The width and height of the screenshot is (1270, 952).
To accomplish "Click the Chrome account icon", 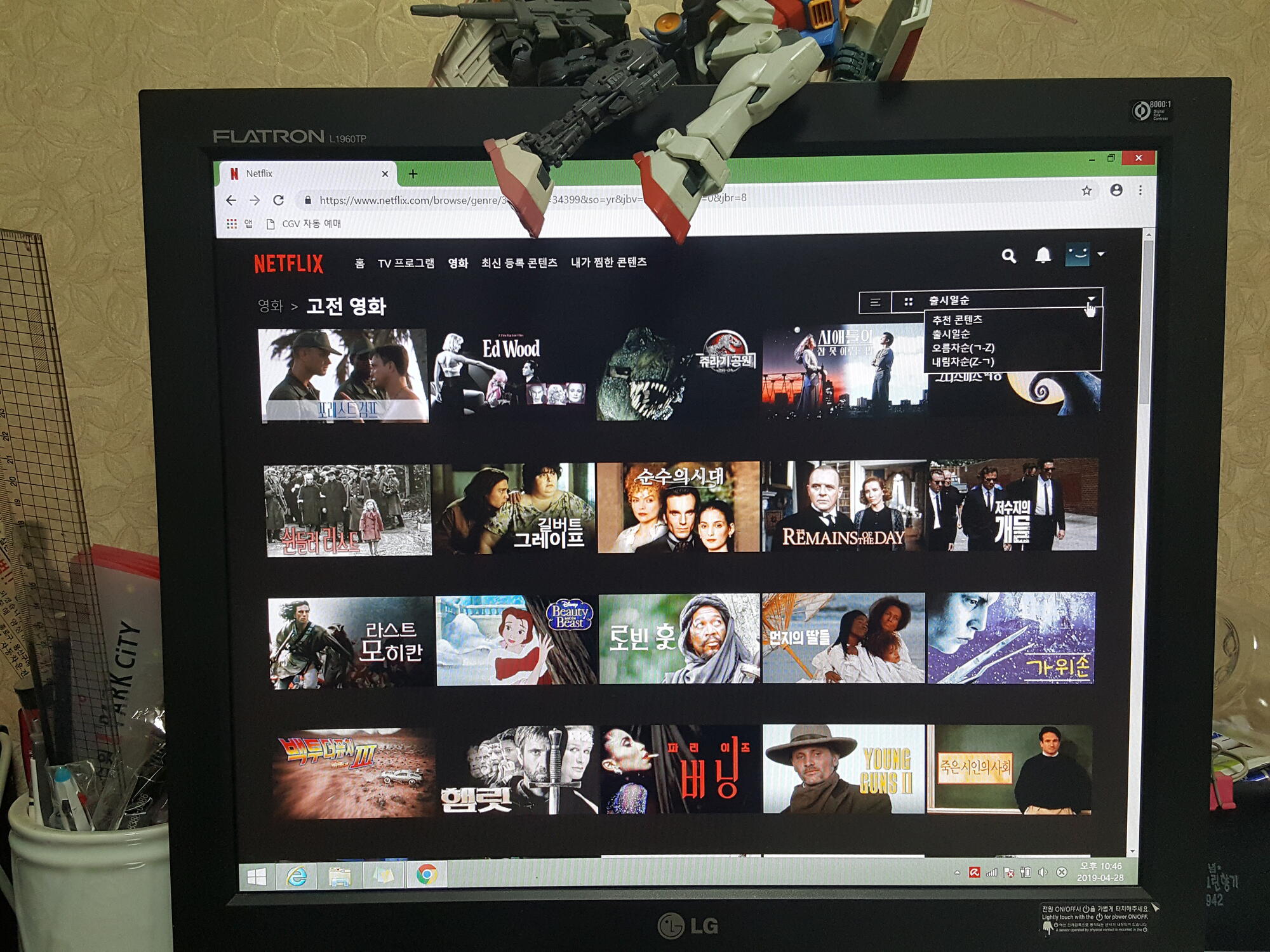I will 1116,190.
